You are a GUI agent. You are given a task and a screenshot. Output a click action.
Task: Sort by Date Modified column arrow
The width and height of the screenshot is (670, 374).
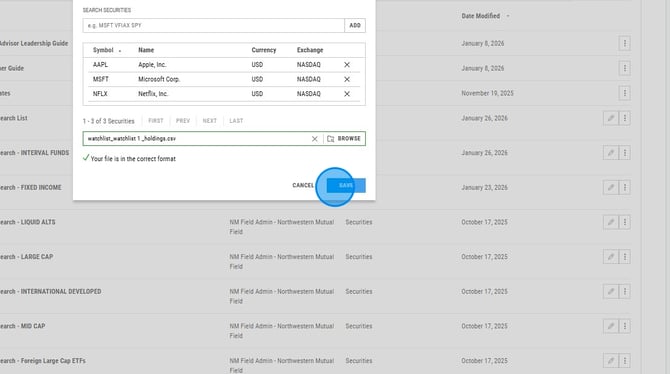click(508, 16)
